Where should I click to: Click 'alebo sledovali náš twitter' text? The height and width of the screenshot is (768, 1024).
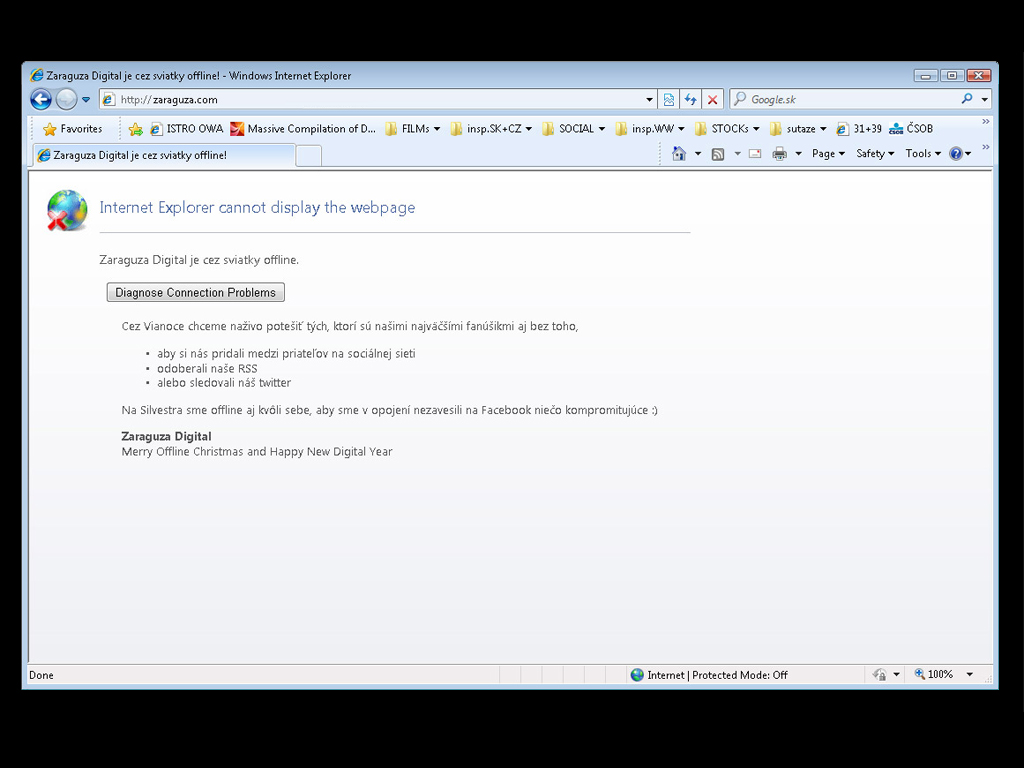coord(224,383)
